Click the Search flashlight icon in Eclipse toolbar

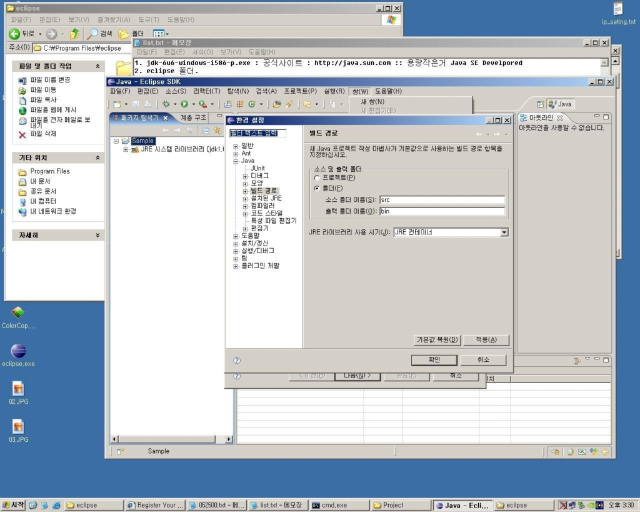[x=289, y=105]
